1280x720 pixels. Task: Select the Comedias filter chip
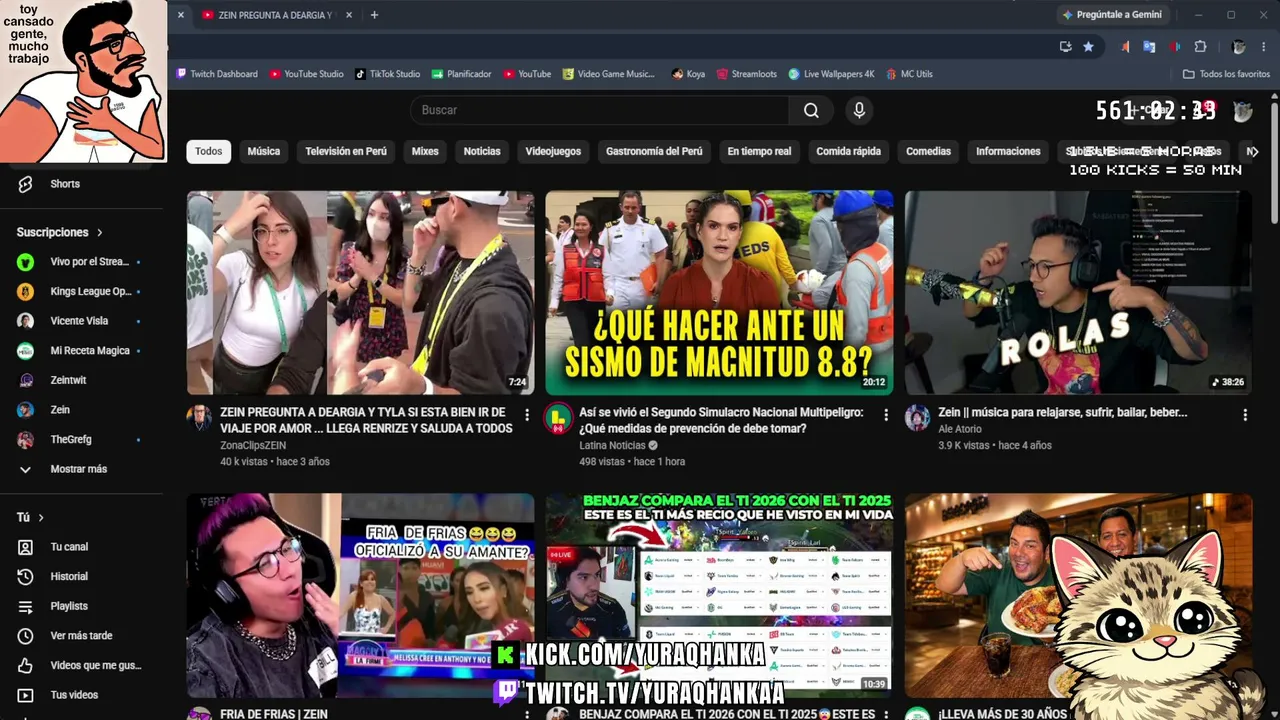[928, 151]
